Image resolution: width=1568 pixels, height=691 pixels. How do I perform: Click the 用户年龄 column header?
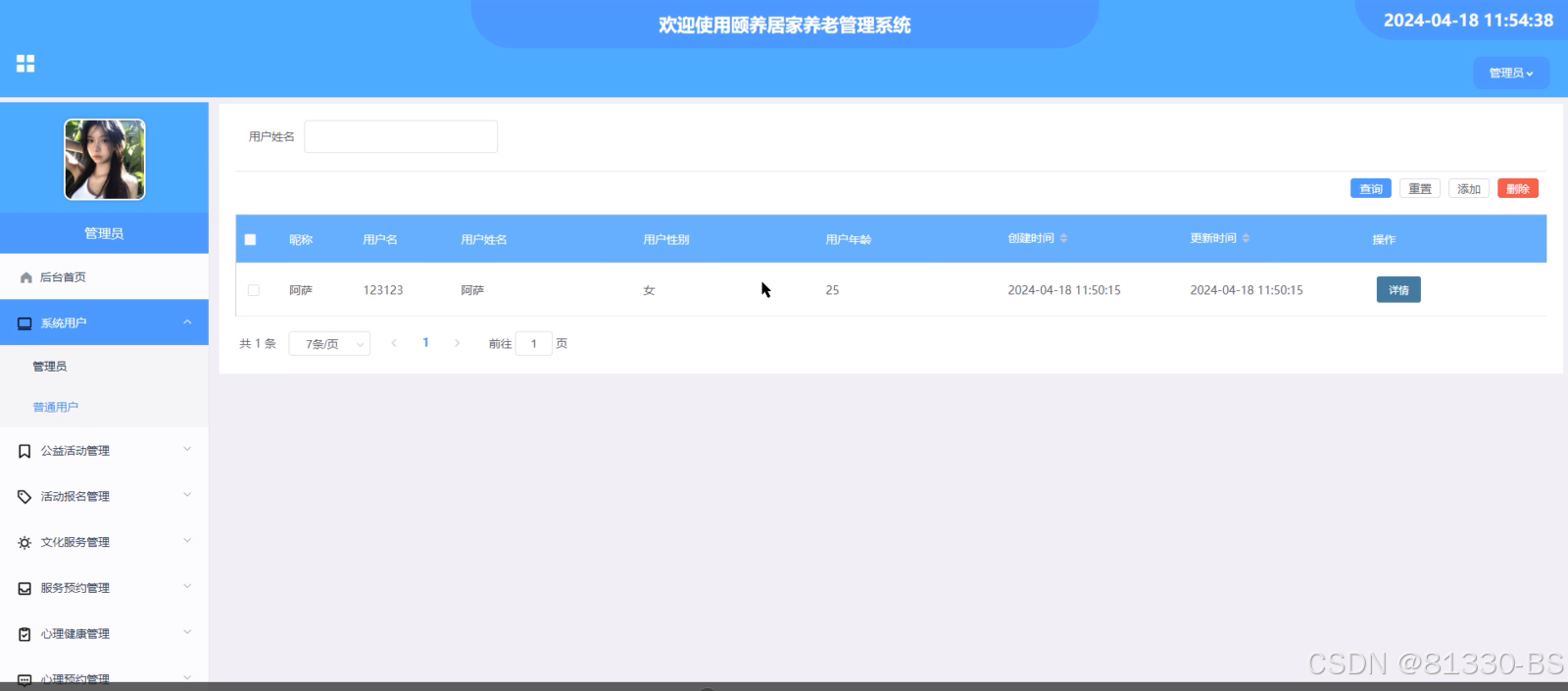click(x=849, y=239)
